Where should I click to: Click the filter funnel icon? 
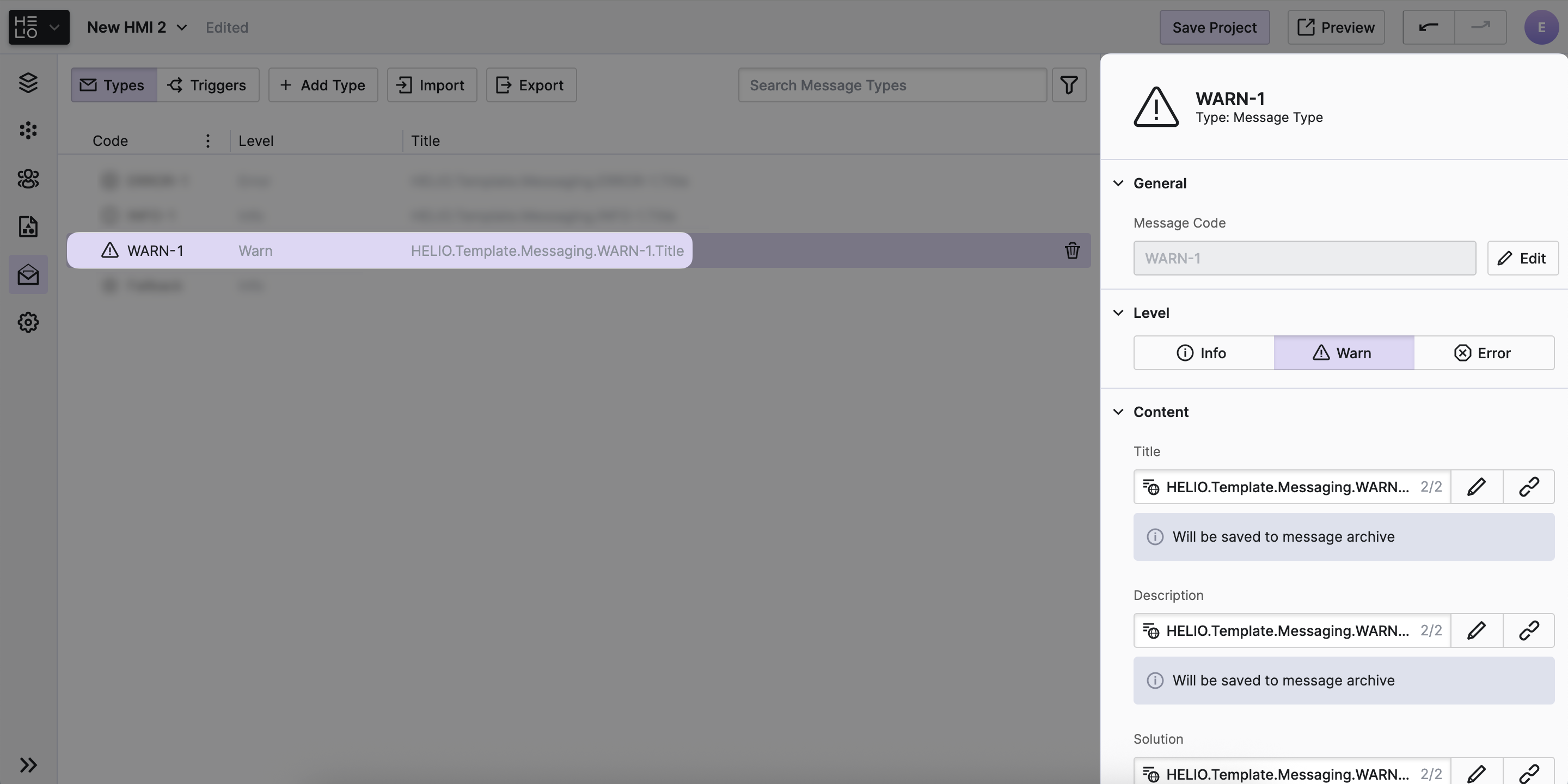click(1069, 85)
